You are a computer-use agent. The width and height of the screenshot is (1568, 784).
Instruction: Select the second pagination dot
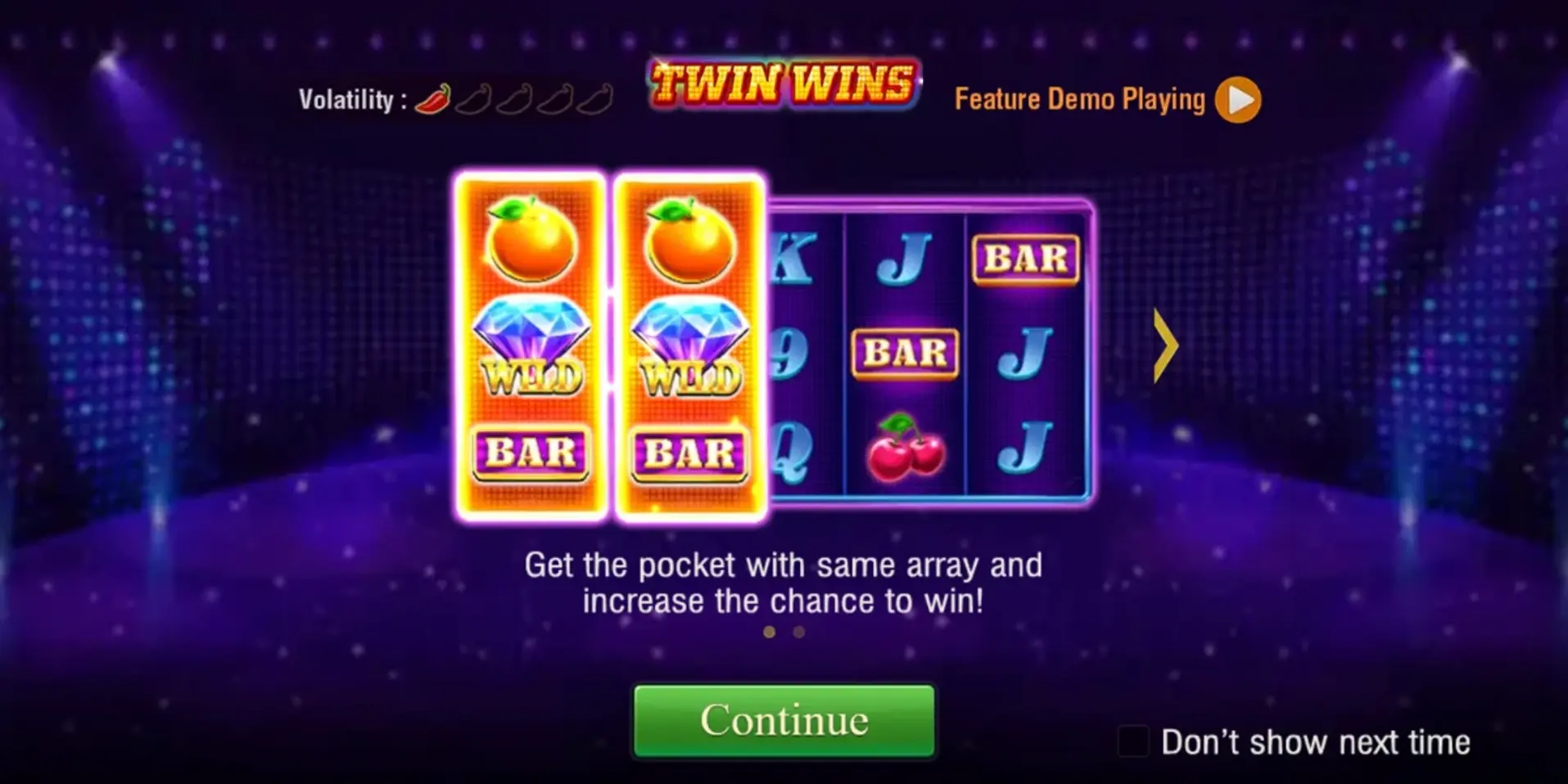(799, 632)
